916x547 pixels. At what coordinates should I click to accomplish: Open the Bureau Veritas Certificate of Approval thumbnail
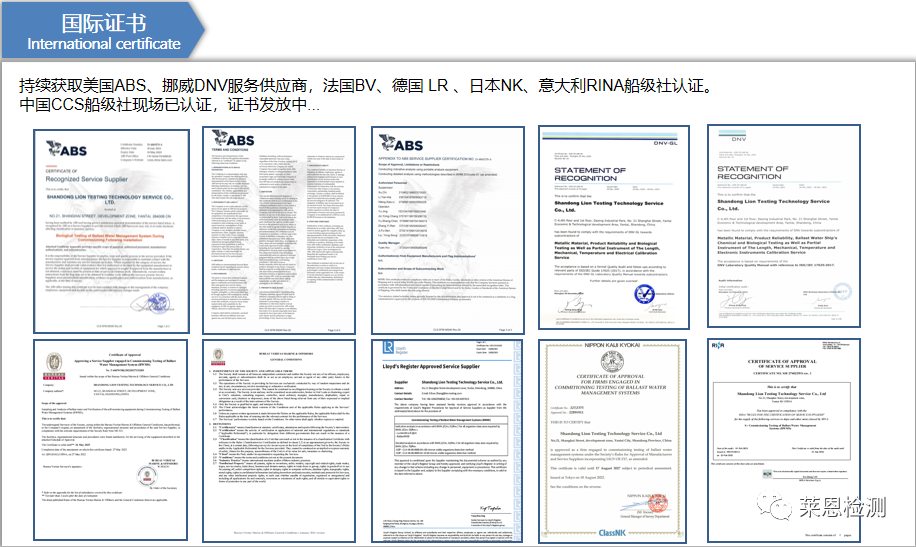click(110, 440)
